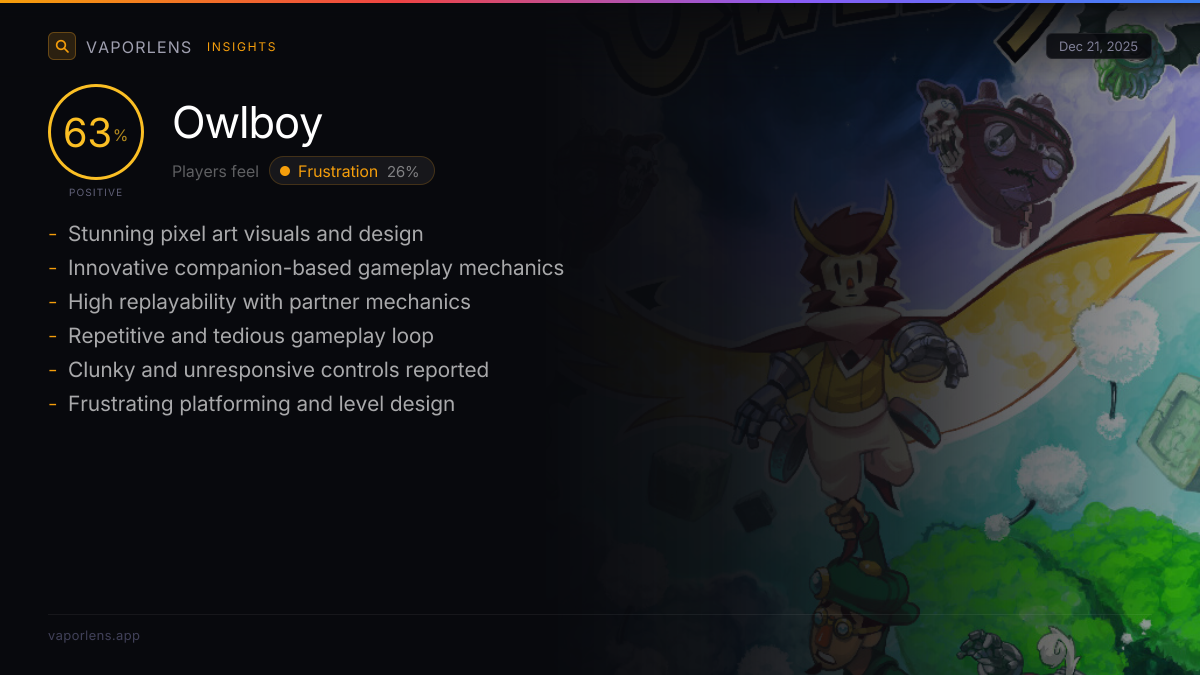Click the VaporLens magnifier logo icon

(x=62, y=46)
